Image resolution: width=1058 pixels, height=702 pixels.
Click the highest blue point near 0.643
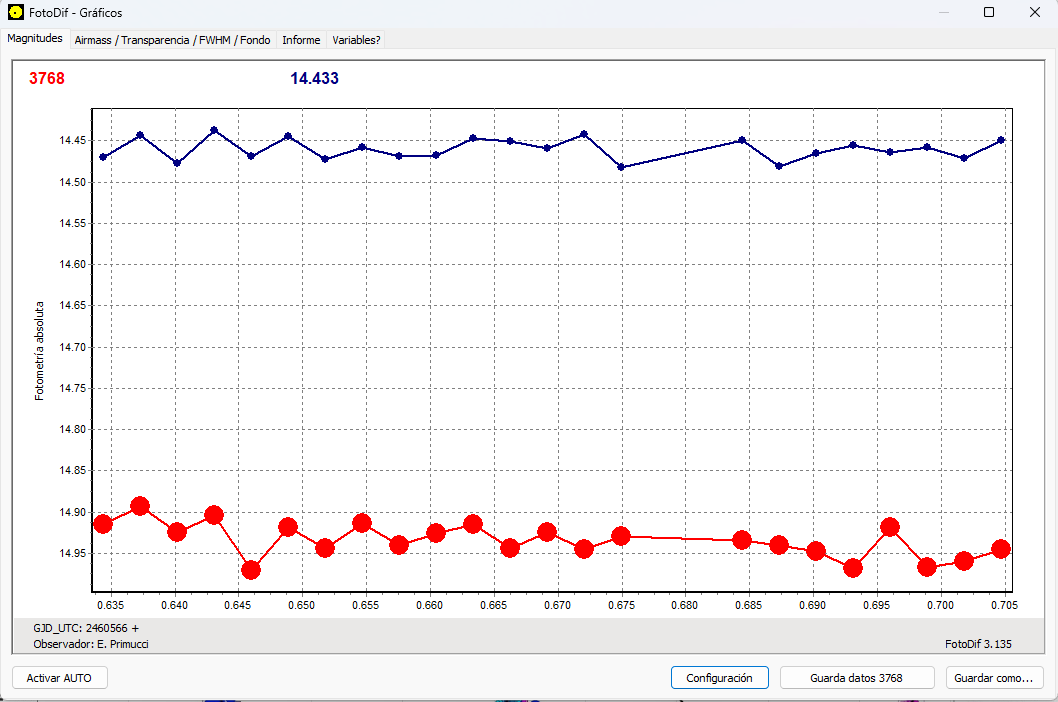point(214,129)
